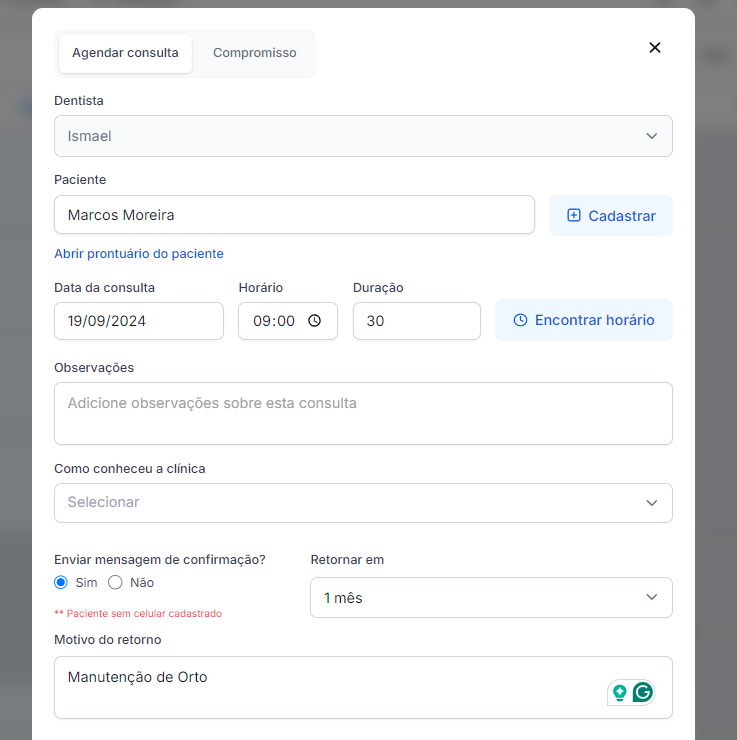Click the clock icon on Encontrar horário

pos(520,320)
